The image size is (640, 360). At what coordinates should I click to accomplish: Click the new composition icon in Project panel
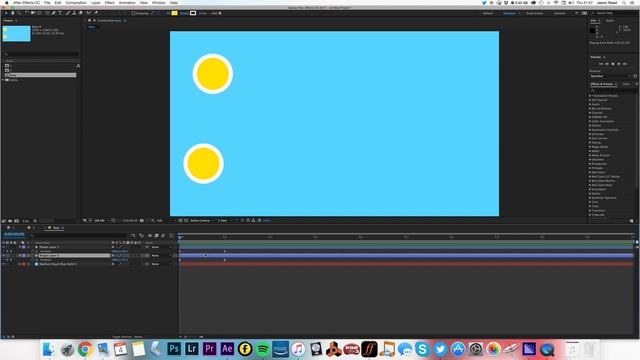tap(16, 221)
